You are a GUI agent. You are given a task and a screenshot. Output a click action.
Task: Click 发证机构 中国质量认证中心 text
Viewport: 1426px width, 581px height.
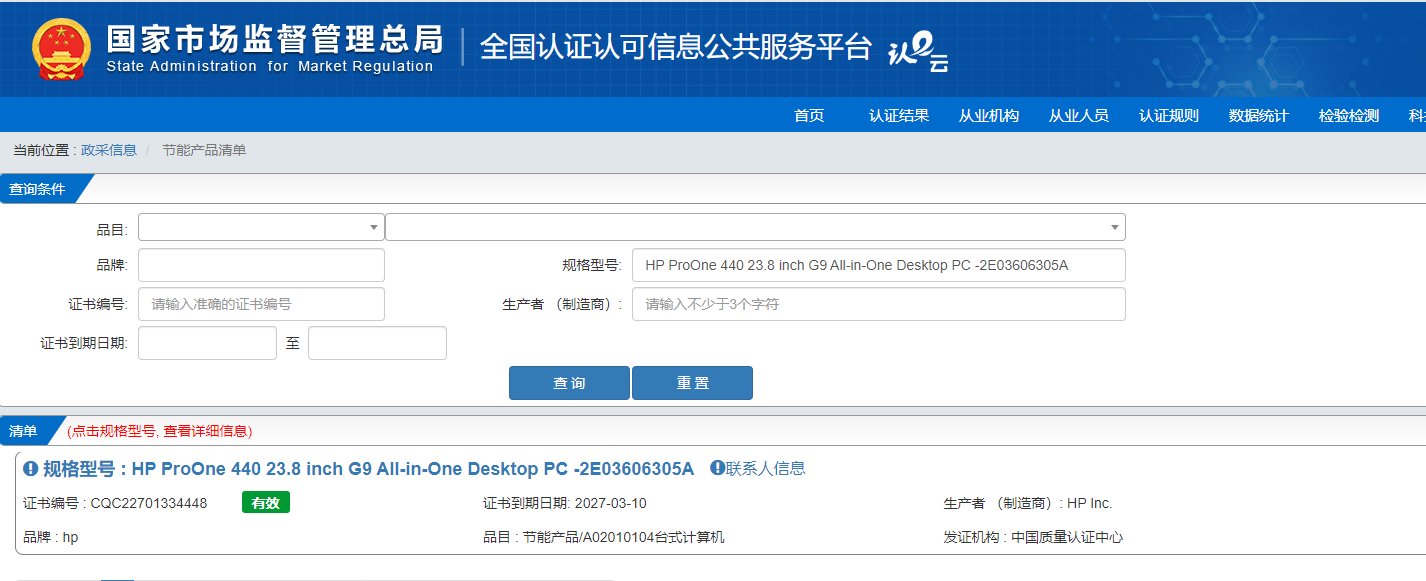pyautogui.click(x=1033, y=537)
